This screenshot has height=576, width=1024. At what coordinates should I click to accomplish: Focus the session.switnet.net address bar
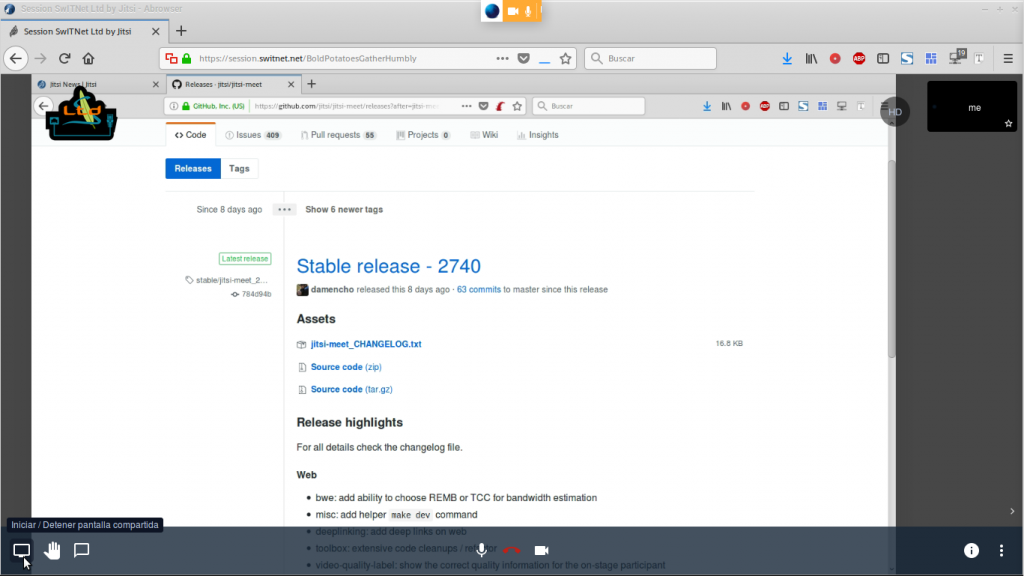click(307, 58)
